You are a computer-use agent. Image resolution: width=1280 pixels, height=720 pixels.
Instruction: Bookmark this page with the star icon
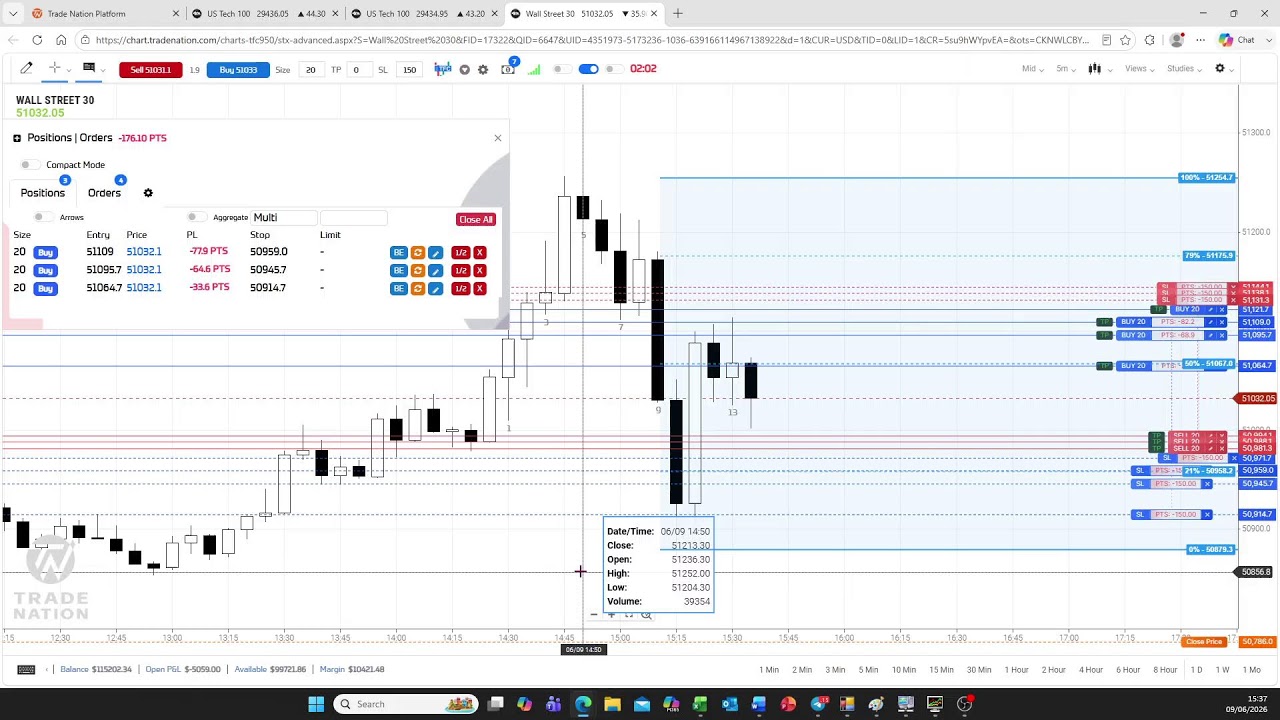1125,40
